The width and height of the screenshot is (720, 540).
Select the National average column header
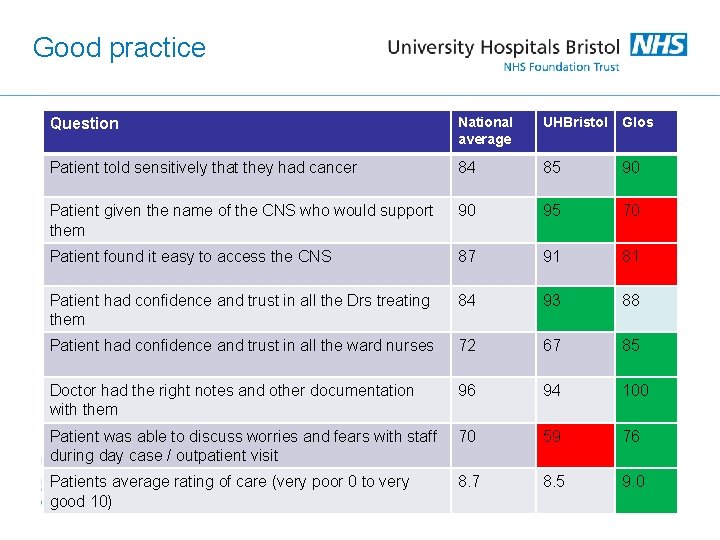[486, 131]
